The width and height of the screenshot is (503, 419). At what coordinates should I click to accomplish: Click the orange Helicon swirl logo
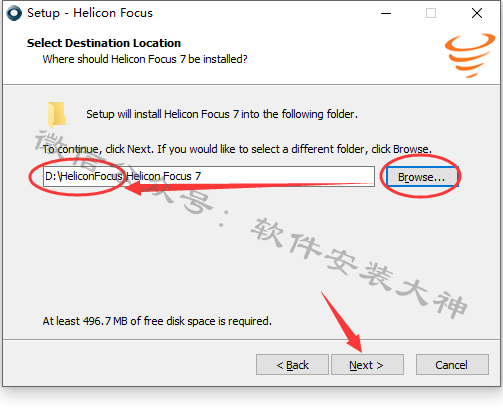tap(470, 55)
